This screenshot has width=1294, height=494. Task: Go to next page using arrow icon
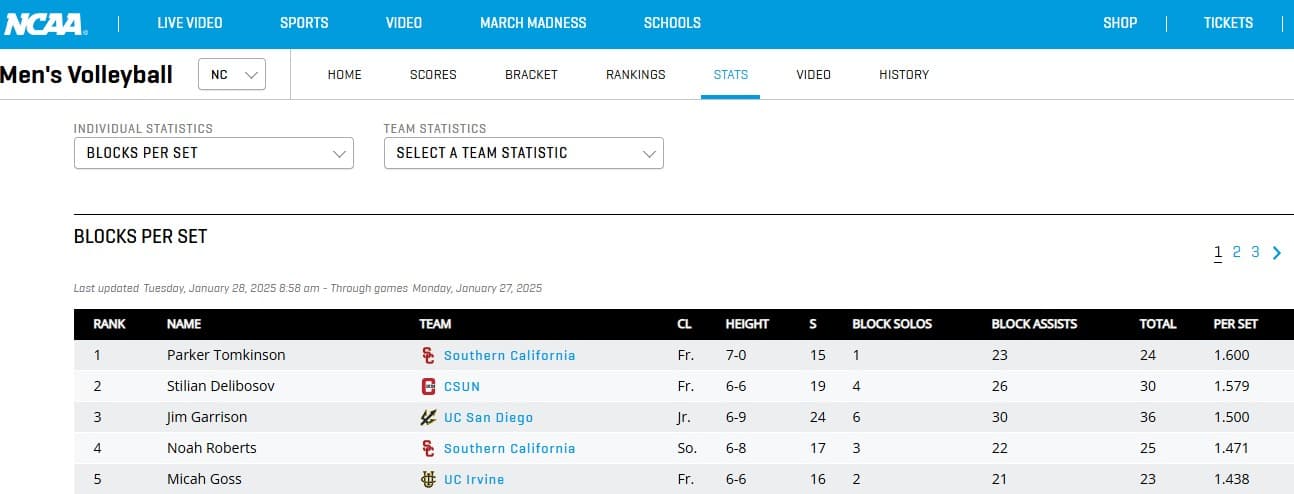1277,253
